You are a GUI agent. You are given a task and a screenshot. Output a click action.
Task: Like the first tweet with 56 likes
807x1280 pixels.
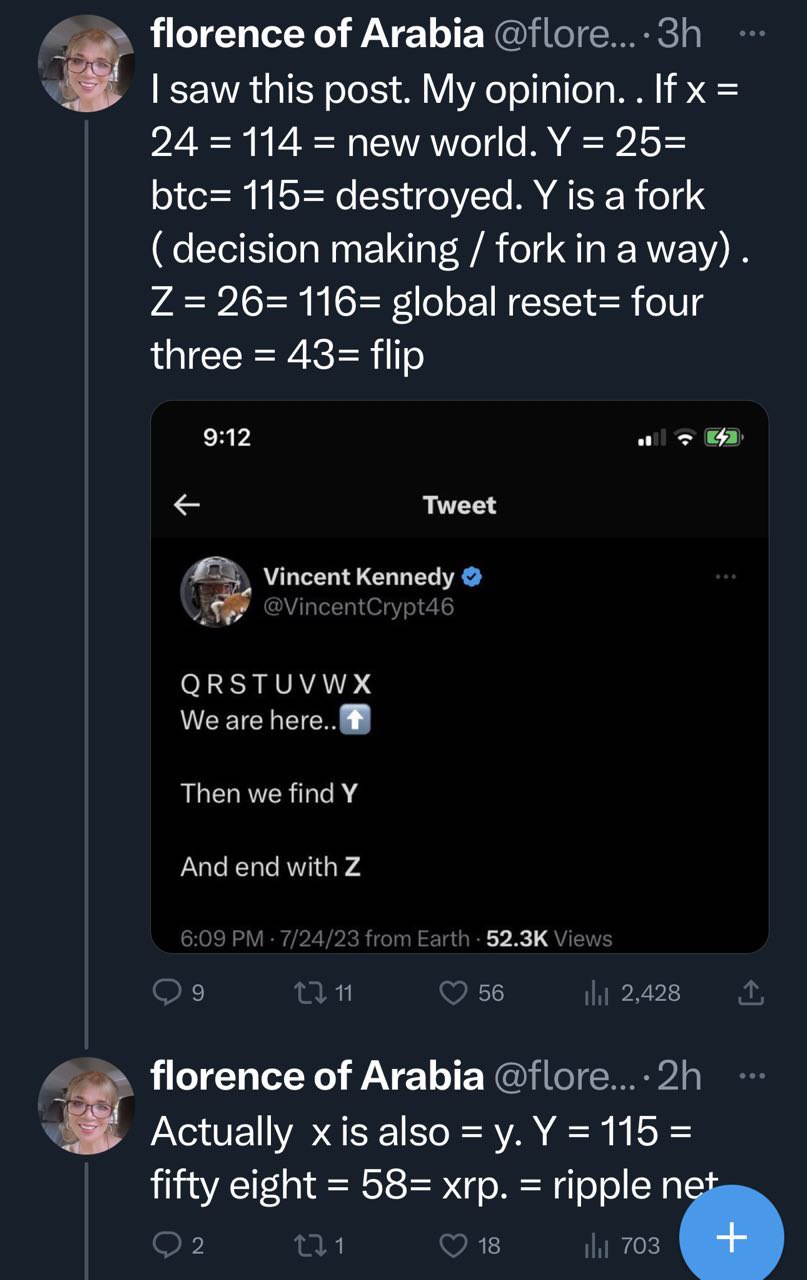click(x=455, y=992)
